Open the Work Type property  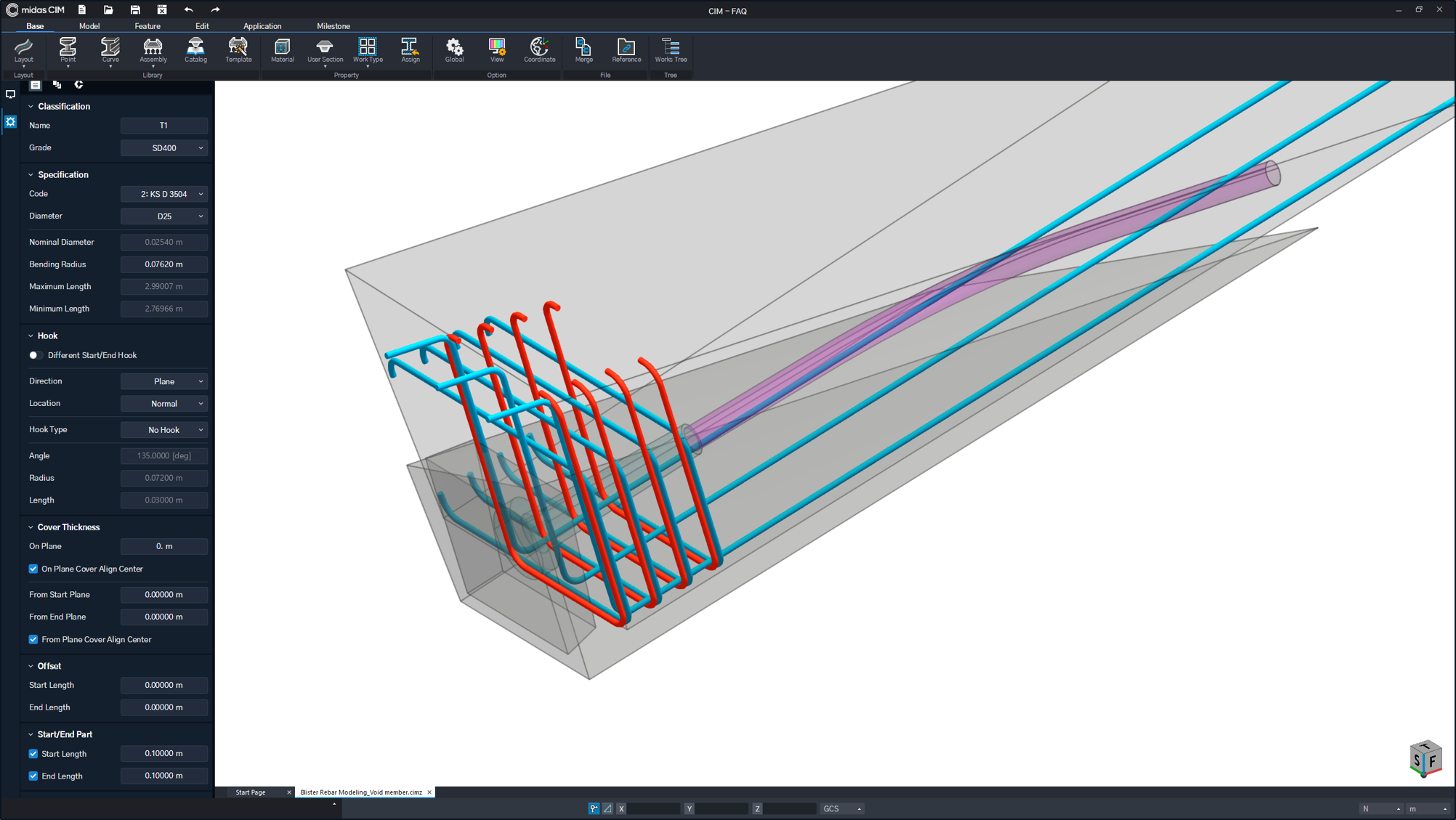tap(368, 50)
